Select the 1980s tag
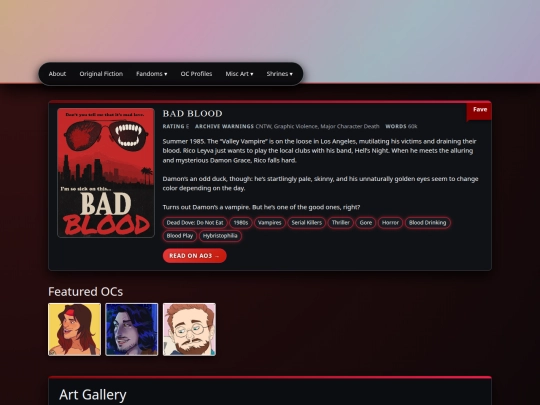The width and height of the screenshot is (540, 405). (x=241, y=223)
